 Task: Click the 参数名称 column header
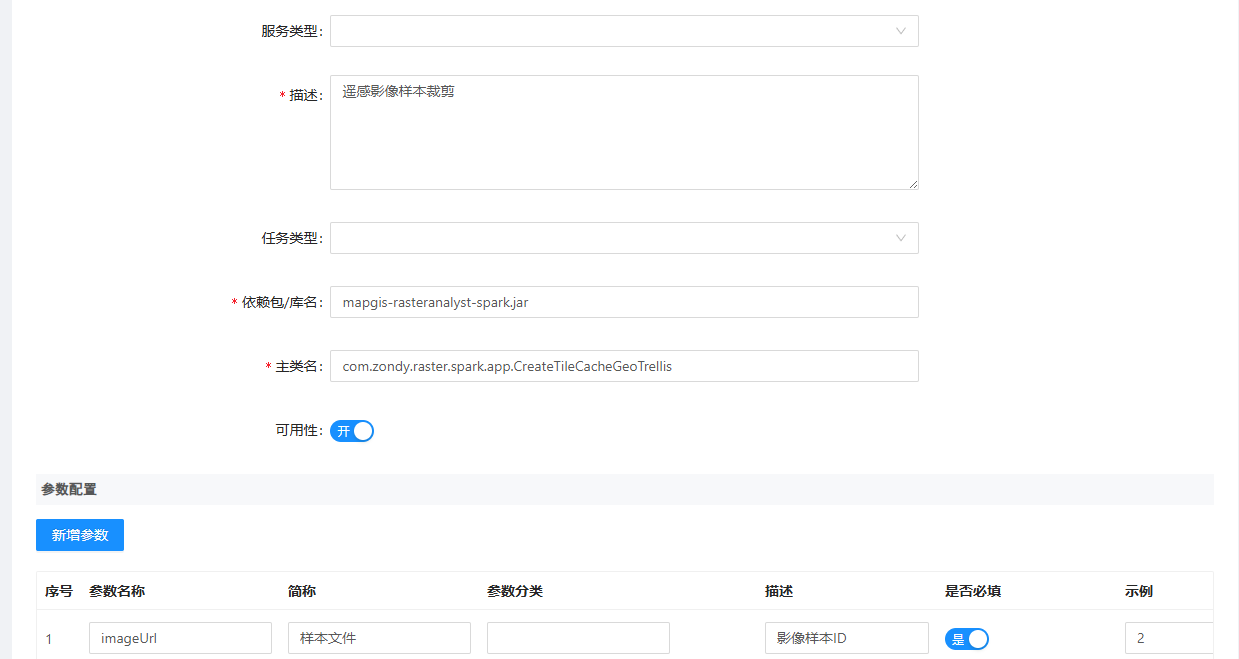point(117,591)
